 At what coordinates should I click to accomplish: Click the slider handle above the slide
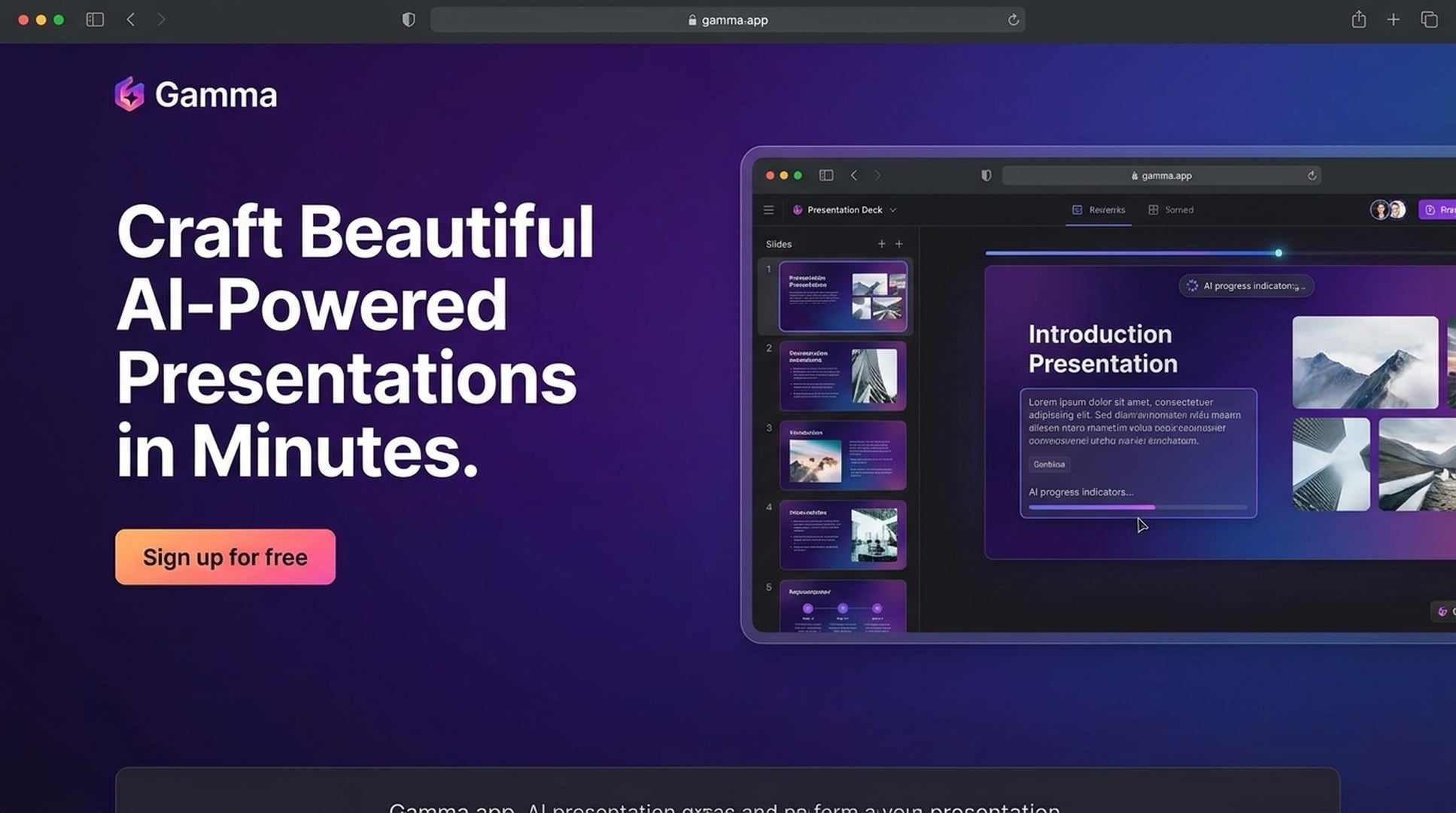click(1278, 253)
